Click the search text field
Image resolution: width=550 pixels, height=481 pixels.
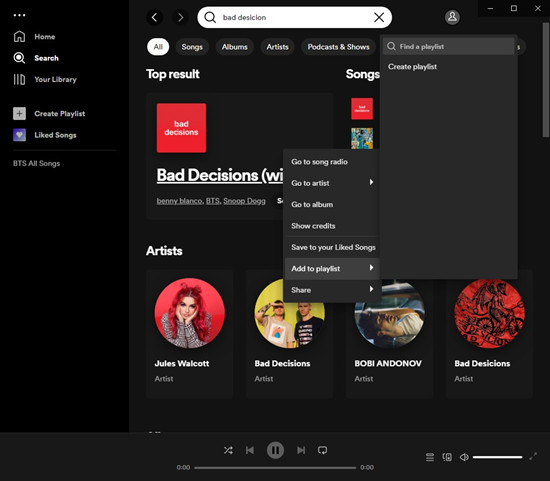(295, 17)
